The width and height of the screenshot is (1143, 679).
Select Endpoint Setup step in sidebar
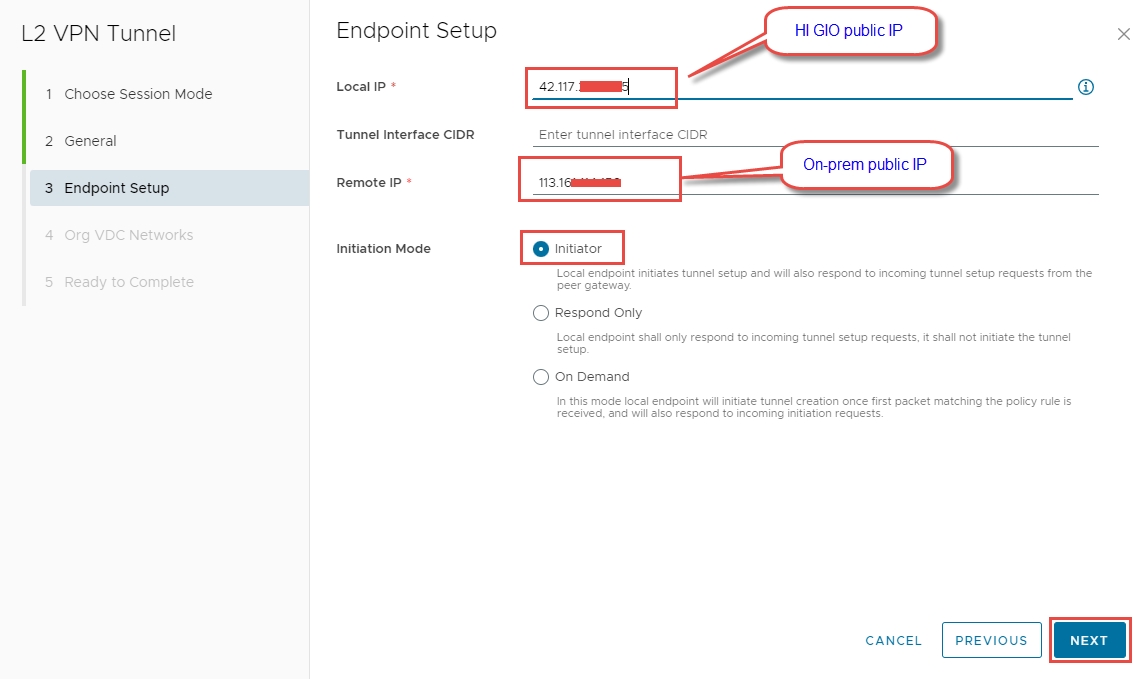pyautogui.click(x=116, y=188)
